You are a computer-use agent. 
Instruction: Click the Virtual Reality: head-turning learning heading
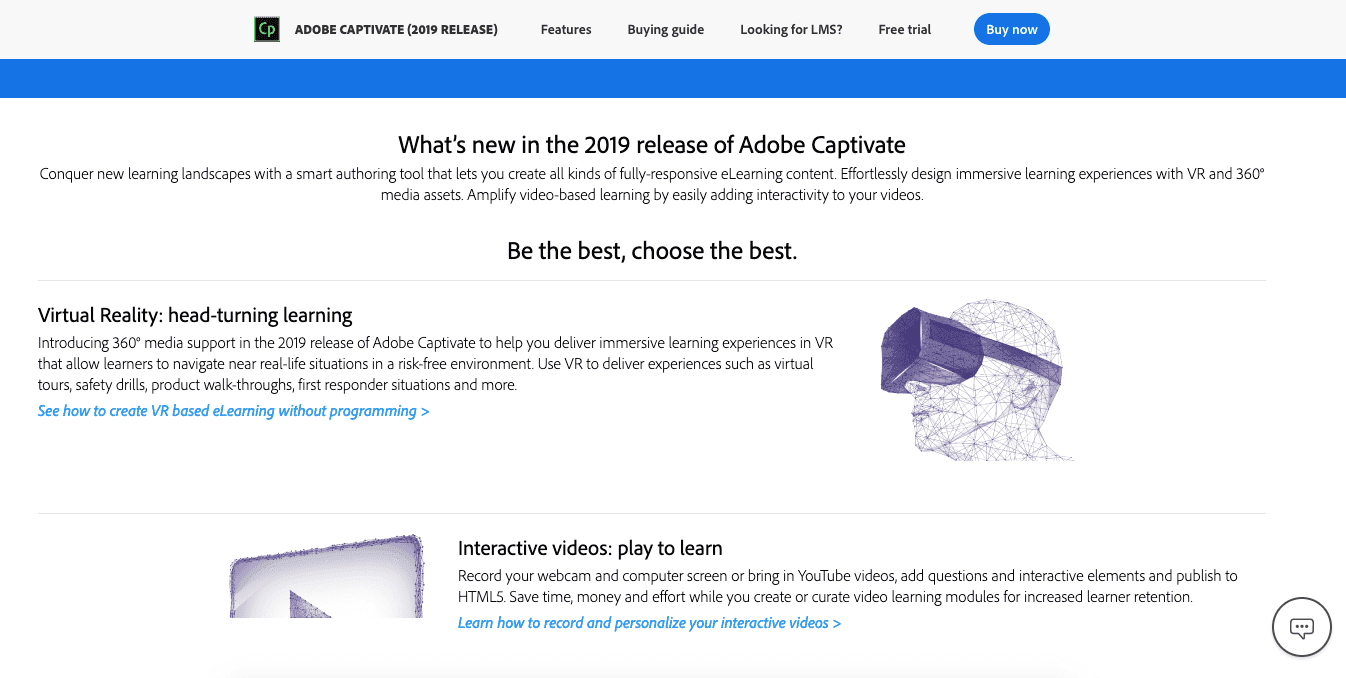pyautogui.click(x=195, y=315)
